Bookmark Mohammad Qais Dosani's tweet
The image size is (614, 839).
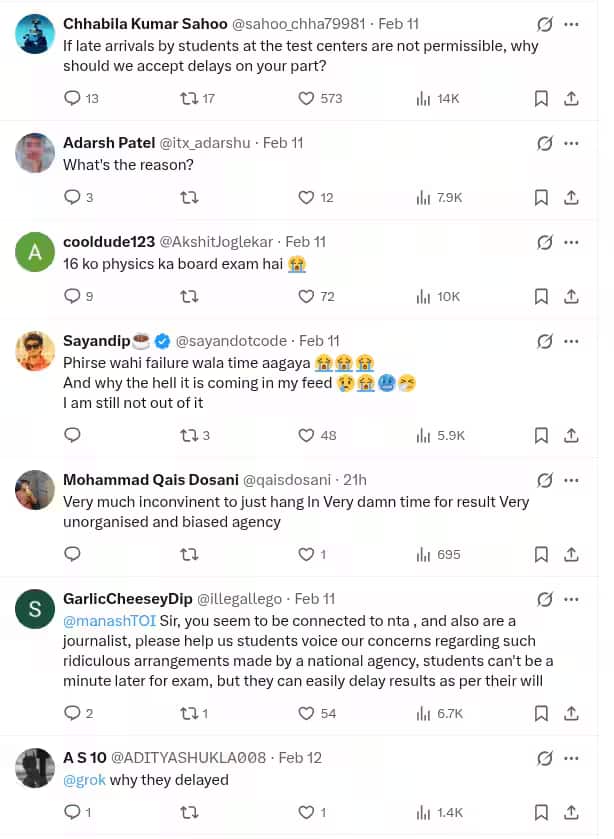point(541,554)
